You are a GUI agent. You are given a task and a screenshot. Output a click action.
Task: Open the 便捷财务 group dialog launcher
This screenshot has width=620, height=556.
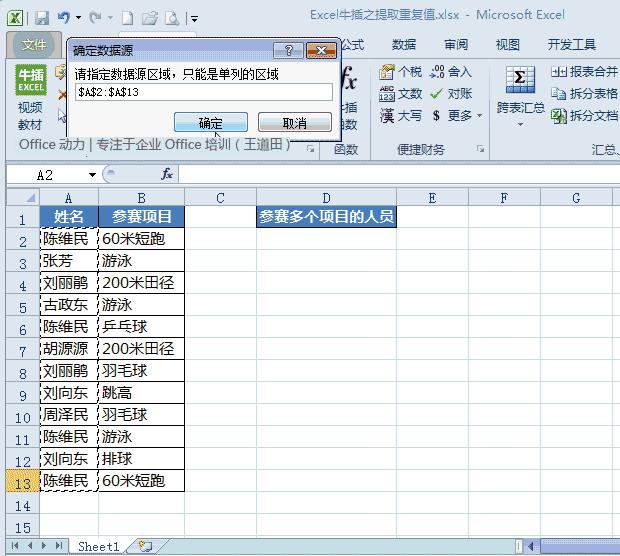[480, 149]
